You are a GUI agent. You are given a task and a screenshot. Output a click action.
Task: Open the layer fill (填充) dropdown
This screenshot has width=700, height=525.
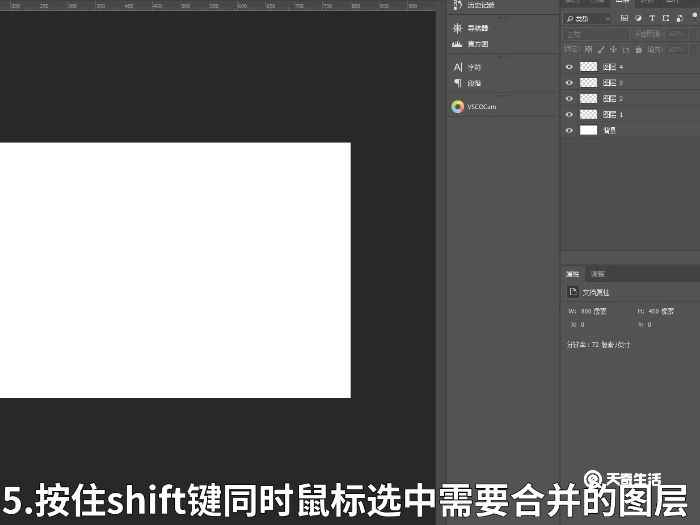(x=676, y=50)
